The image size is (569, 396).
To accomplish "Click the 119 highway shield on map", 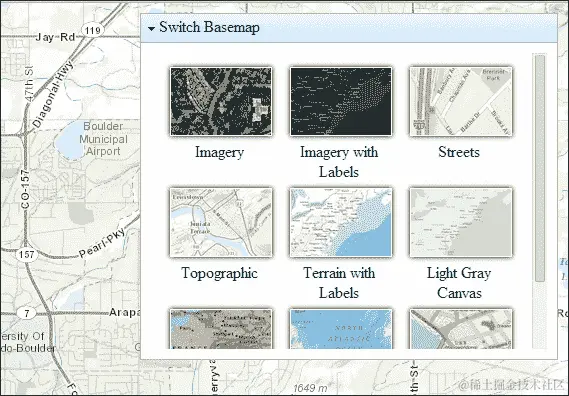I will pyautogui.click(x=93, y=30).
